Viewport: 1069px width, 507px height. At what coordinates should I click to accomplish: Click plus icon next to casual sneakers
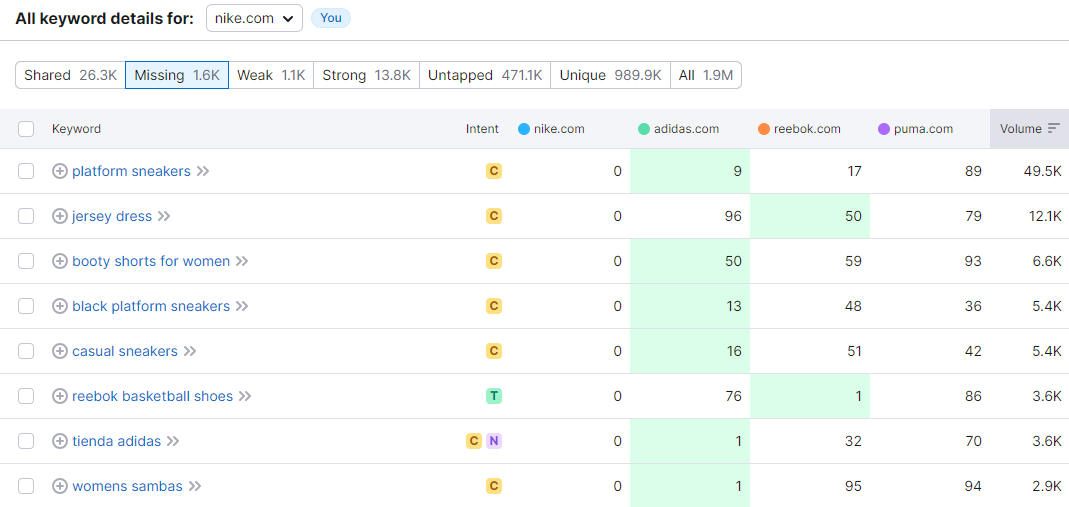[x=60, y=351]
